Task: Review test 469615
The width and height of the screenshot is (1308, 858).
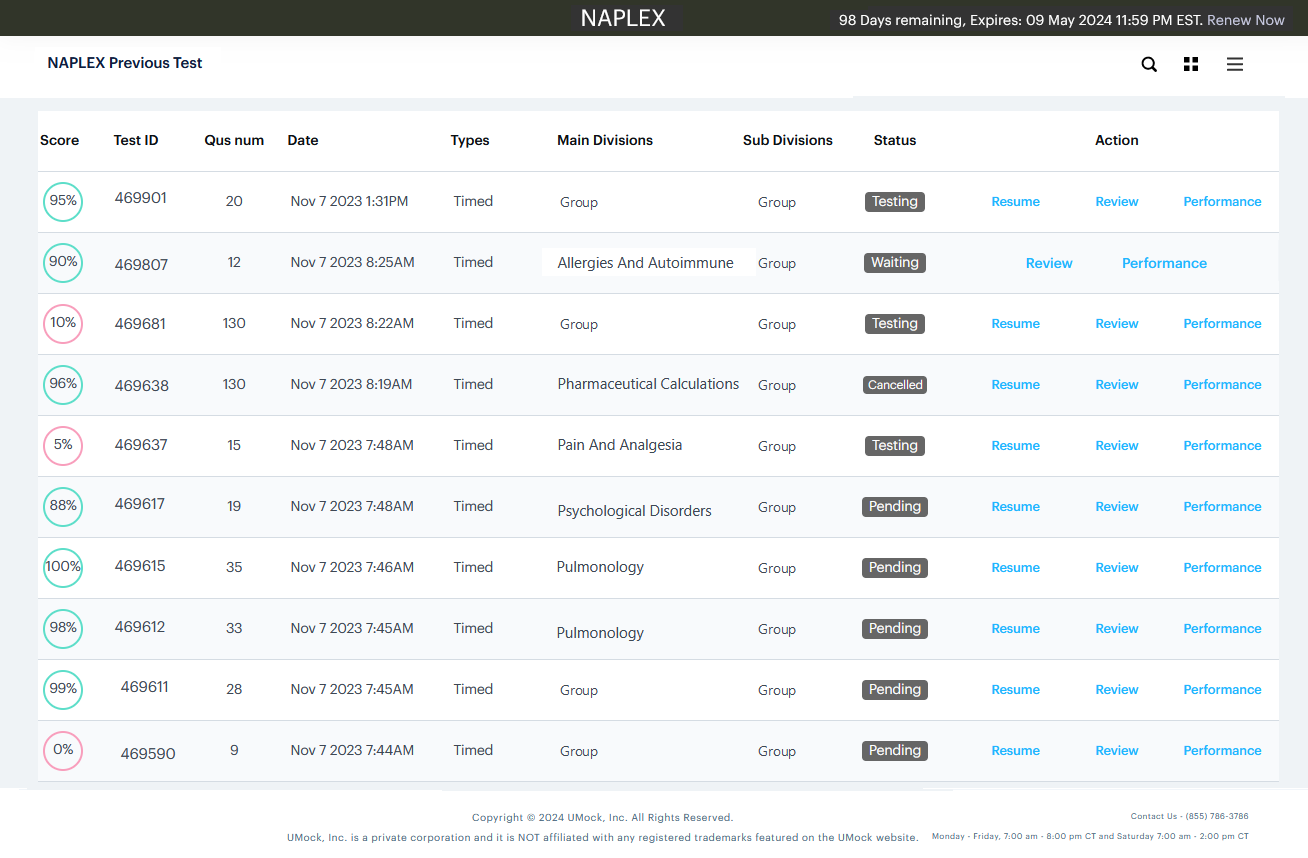Action: [1117, 568]
